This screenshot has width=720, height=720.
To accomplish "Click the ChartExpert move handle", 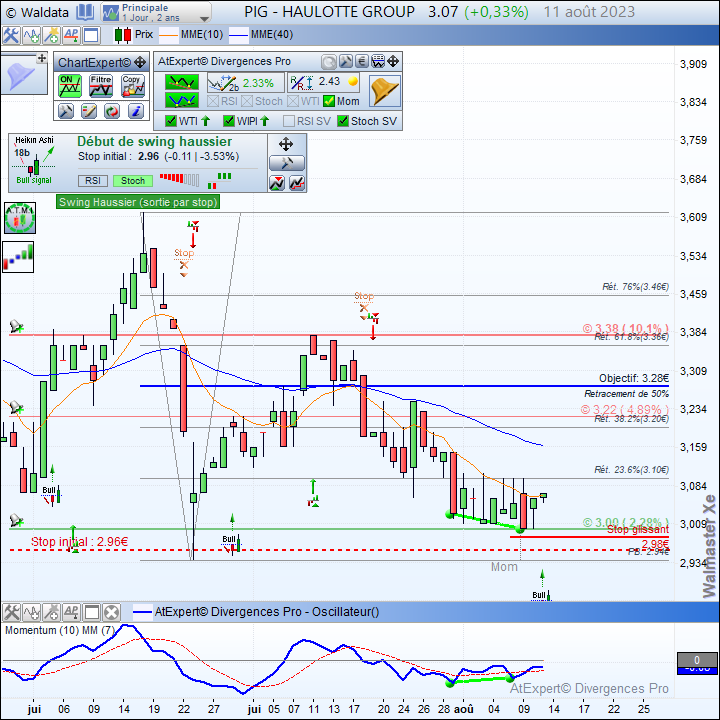I will coord(140,62).
